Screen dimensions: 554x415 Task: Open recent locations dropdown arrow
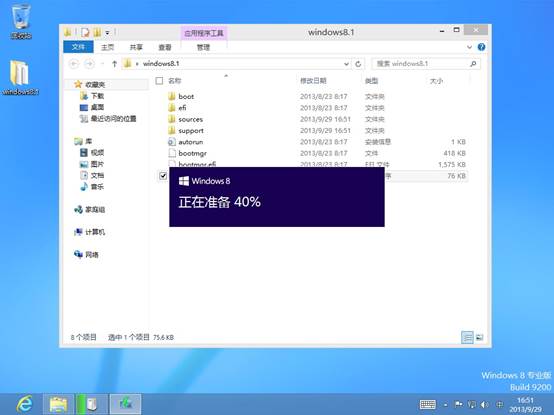tap(102, 64)
